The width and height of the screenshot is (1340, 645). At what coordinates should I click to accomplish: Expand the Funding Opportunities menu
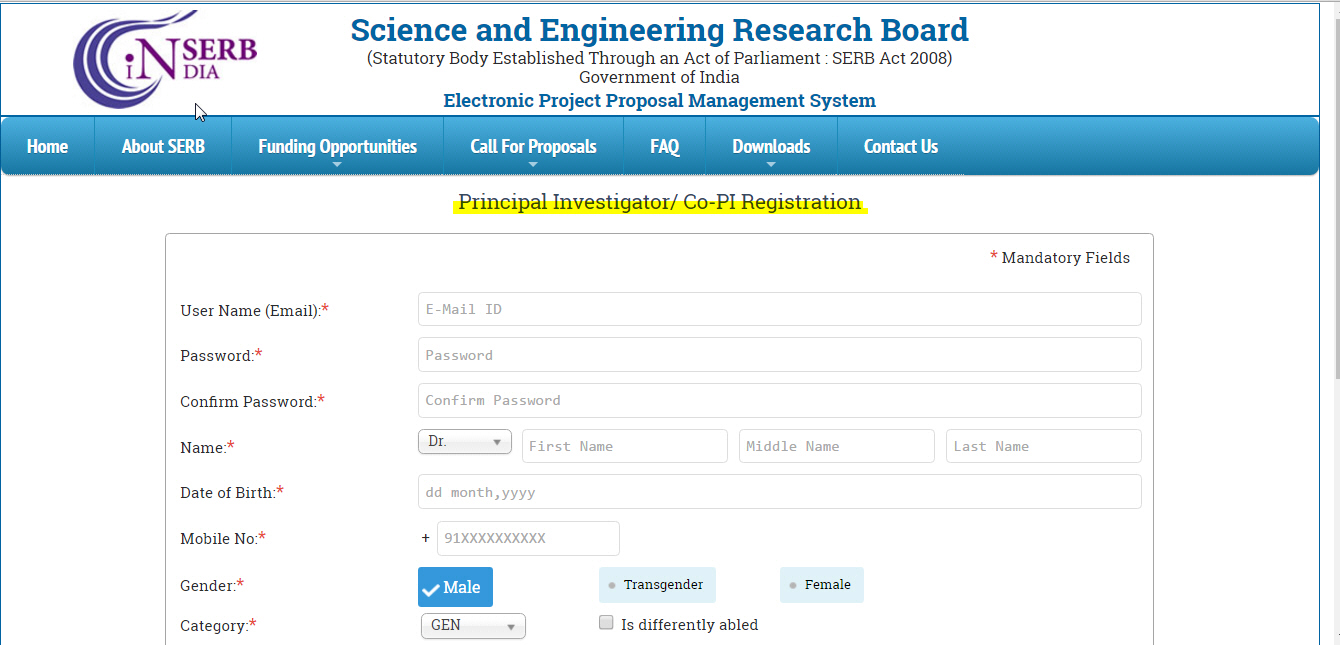click(337, 145)
